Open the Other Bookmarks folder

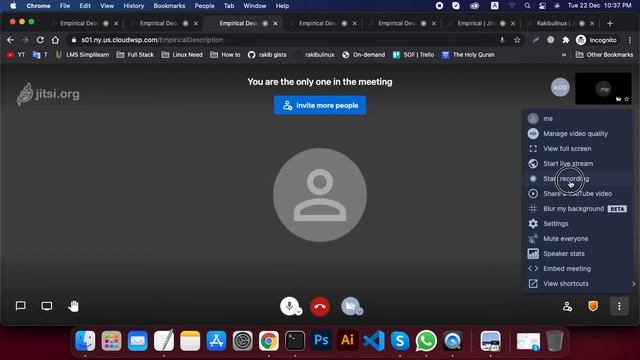tap(604, 55)
